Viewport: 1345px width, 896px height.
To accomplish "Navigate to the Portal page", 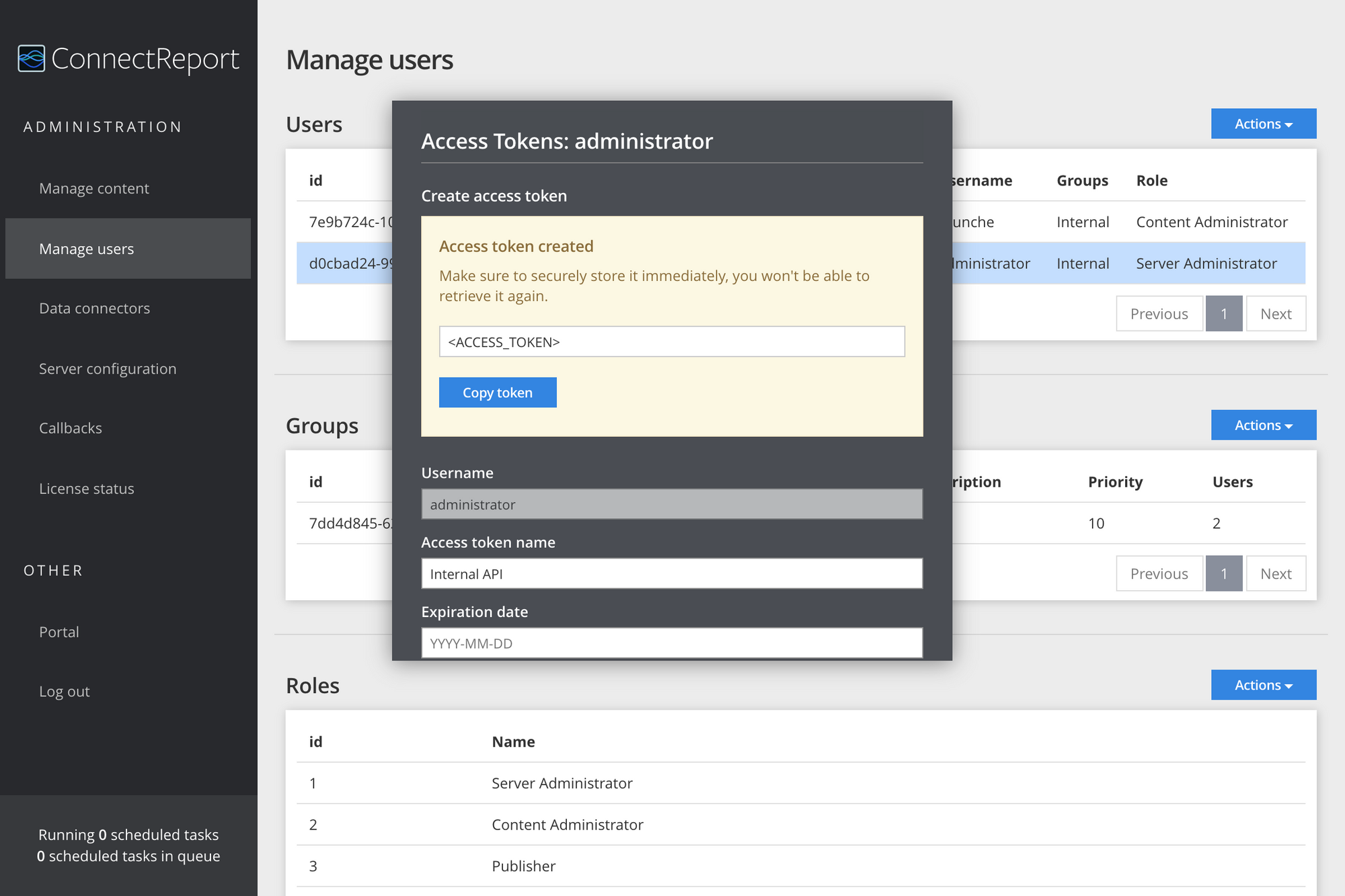I will 59,631.
